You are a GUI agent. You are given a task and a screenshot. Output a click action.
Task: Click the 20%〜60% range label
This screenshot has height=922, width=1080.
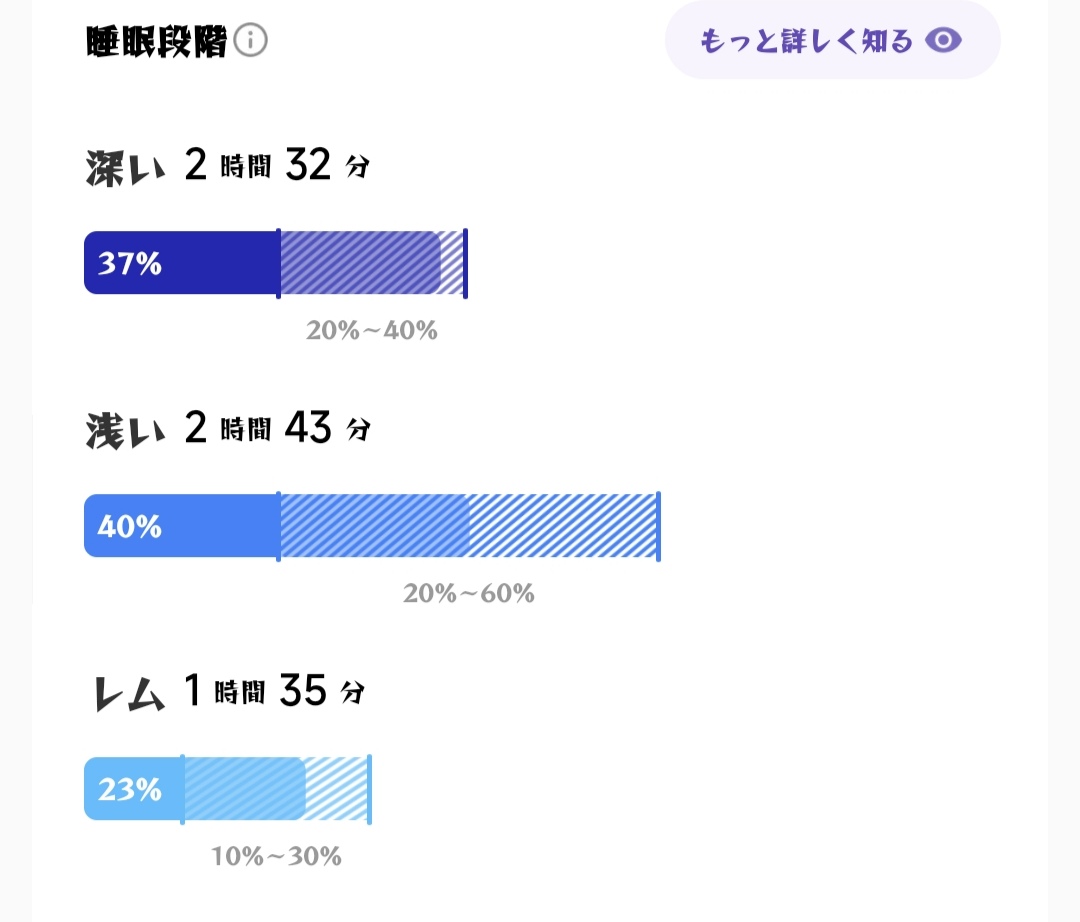click(468, 593)
